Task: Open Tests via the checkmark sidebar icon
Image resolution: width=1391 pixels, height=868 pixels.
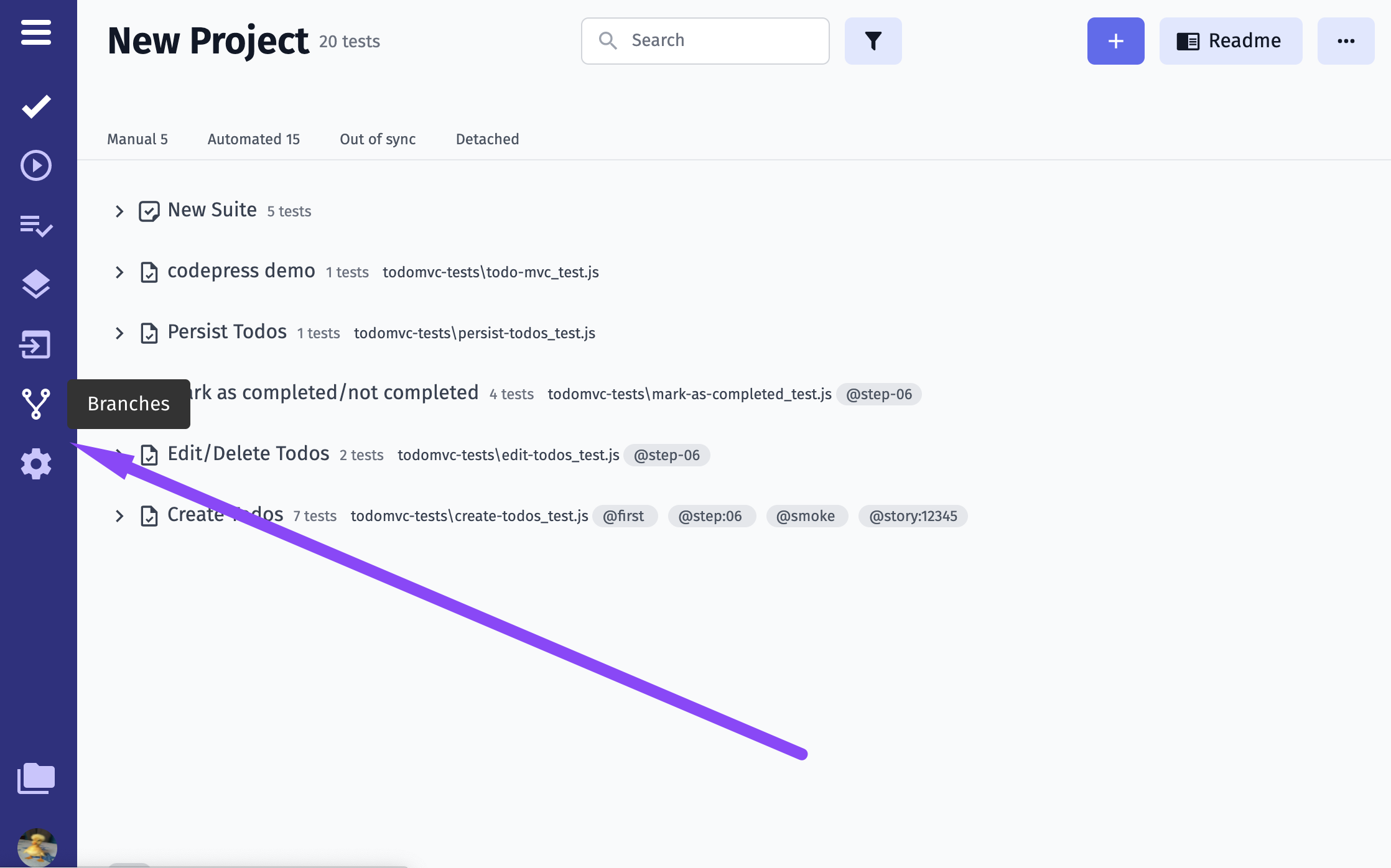Action: point(36,106)
